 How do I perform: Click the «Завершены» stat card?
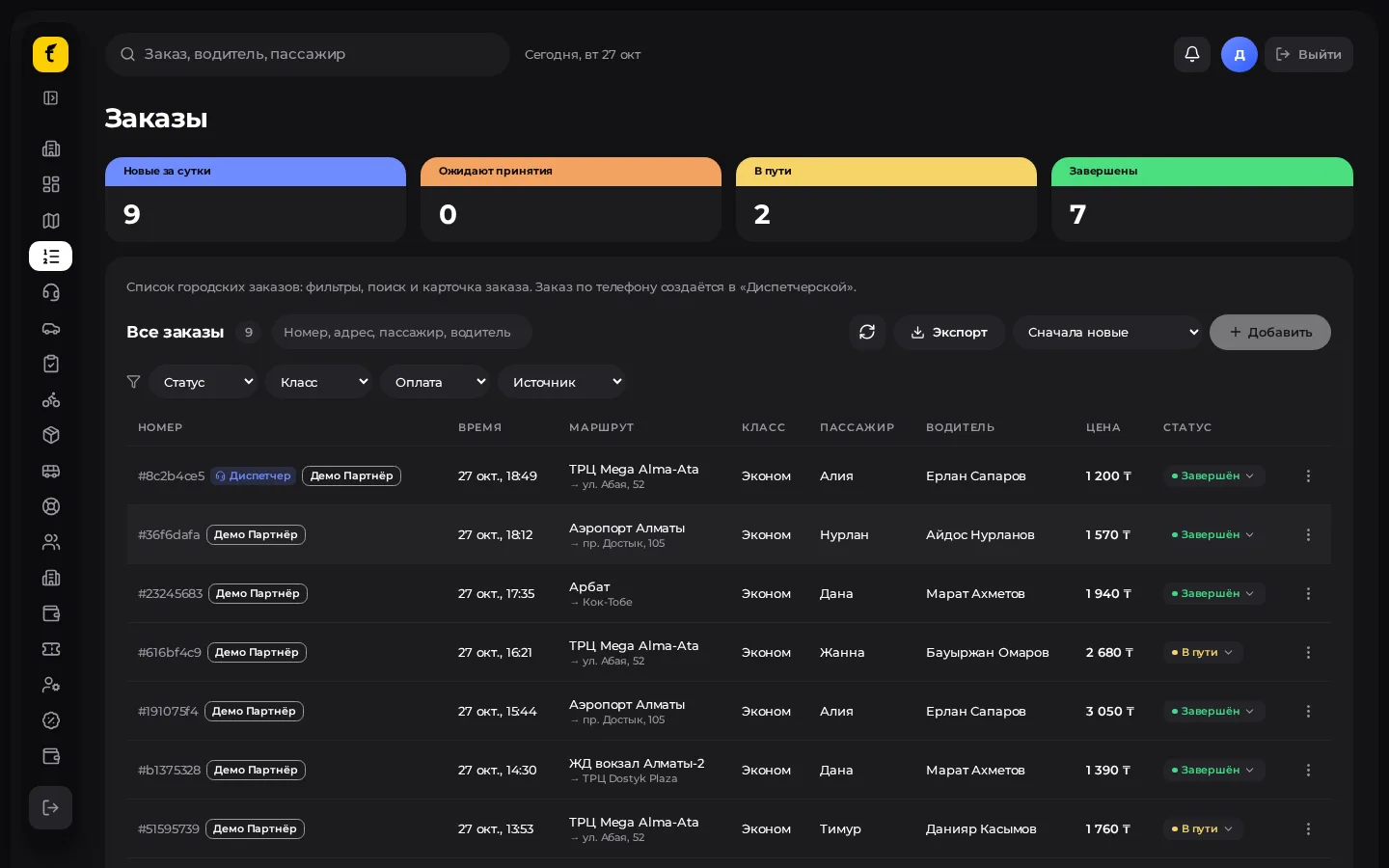(1202, 200)
